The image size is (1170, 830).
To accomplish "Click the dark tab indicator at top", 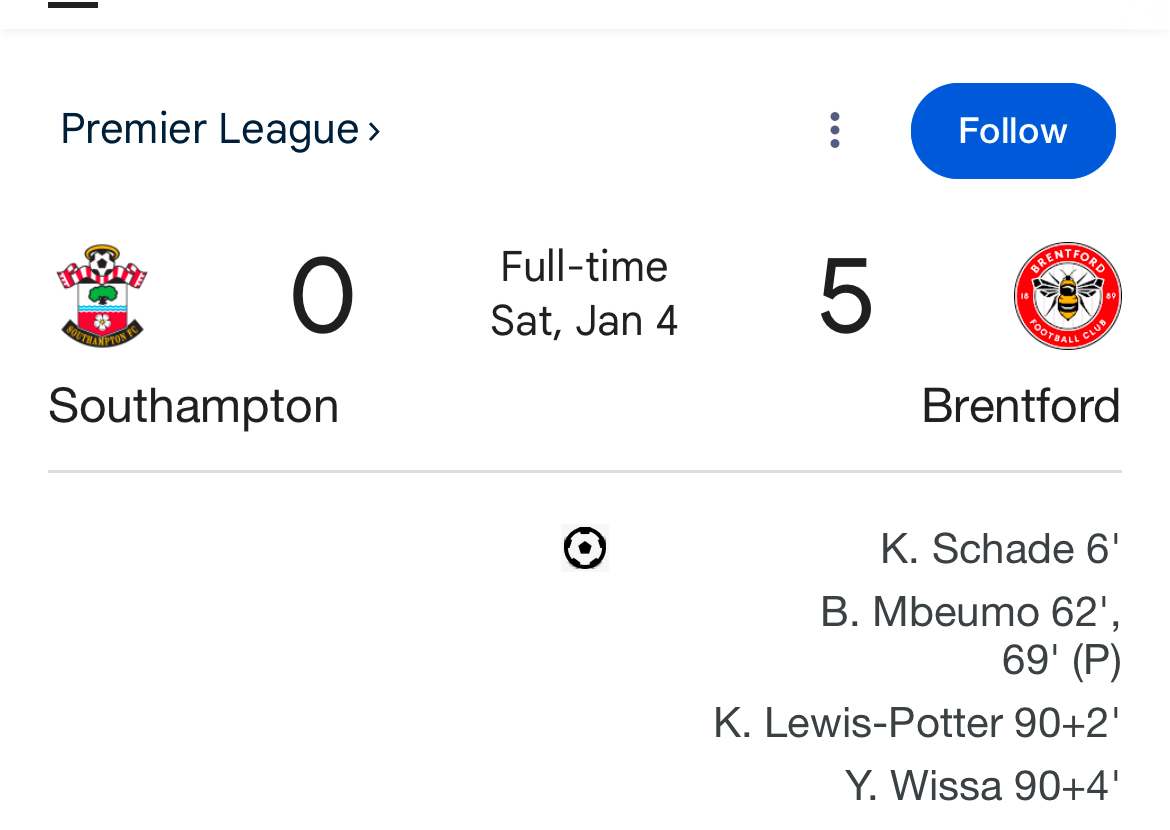I will point(73,4).
